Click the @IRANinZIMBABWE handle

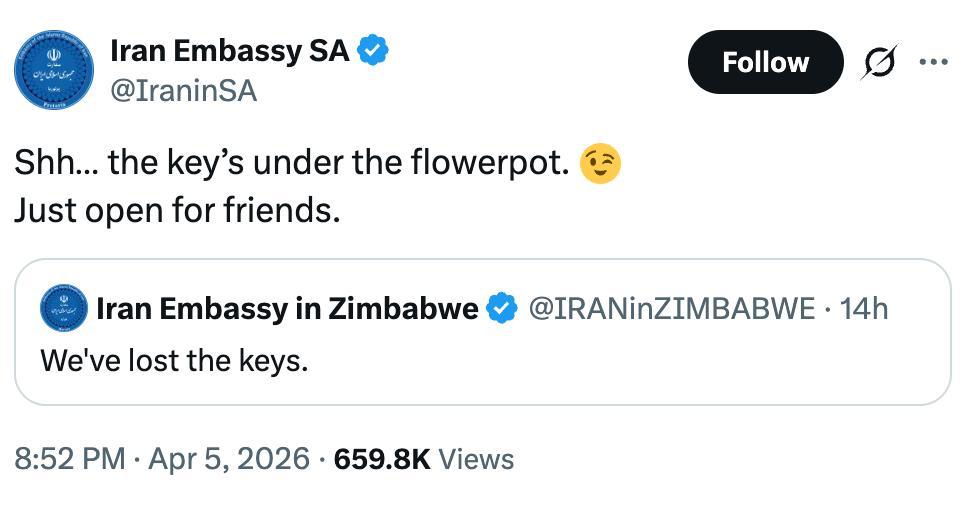[671, 309]
